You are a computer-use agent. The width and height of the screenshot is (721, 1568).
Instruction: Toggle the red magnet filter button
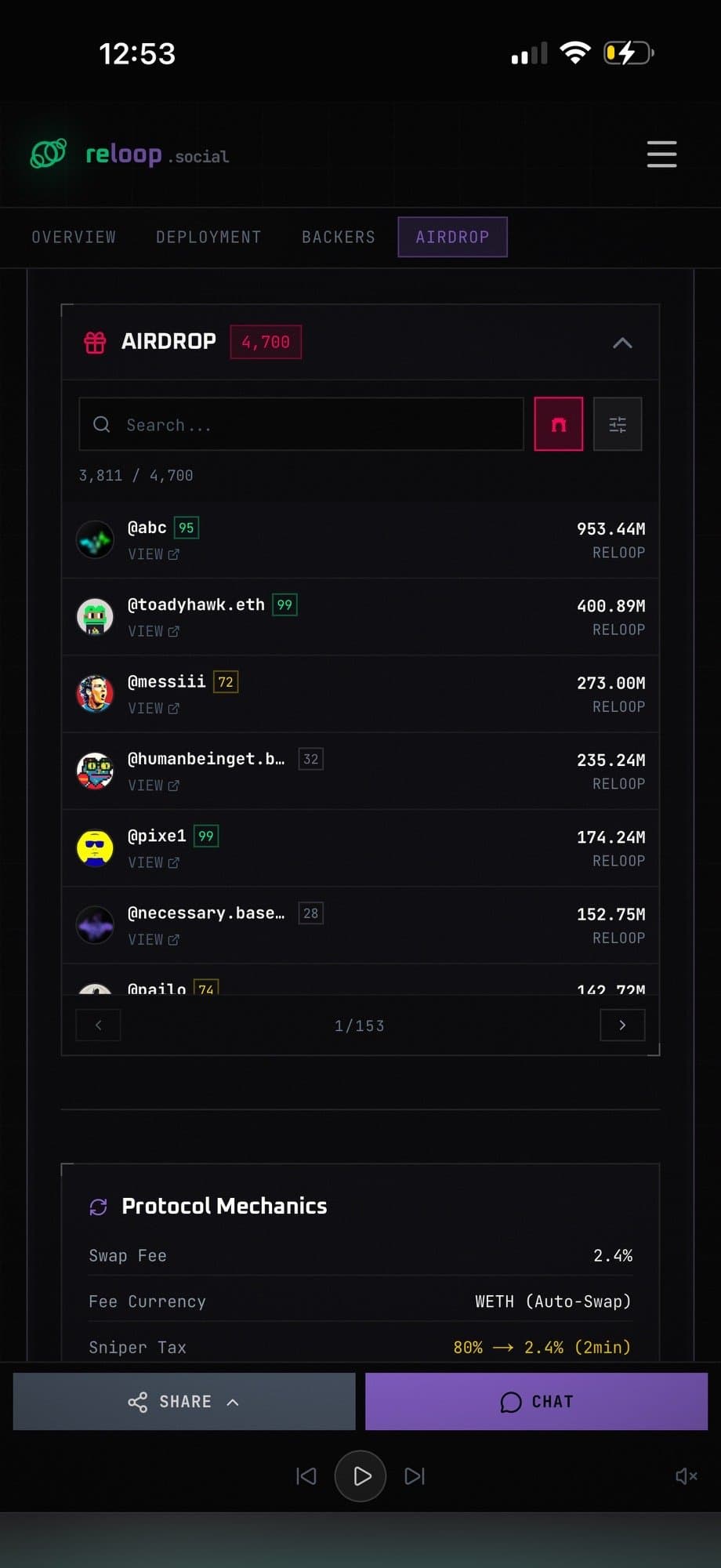point(558,424)
